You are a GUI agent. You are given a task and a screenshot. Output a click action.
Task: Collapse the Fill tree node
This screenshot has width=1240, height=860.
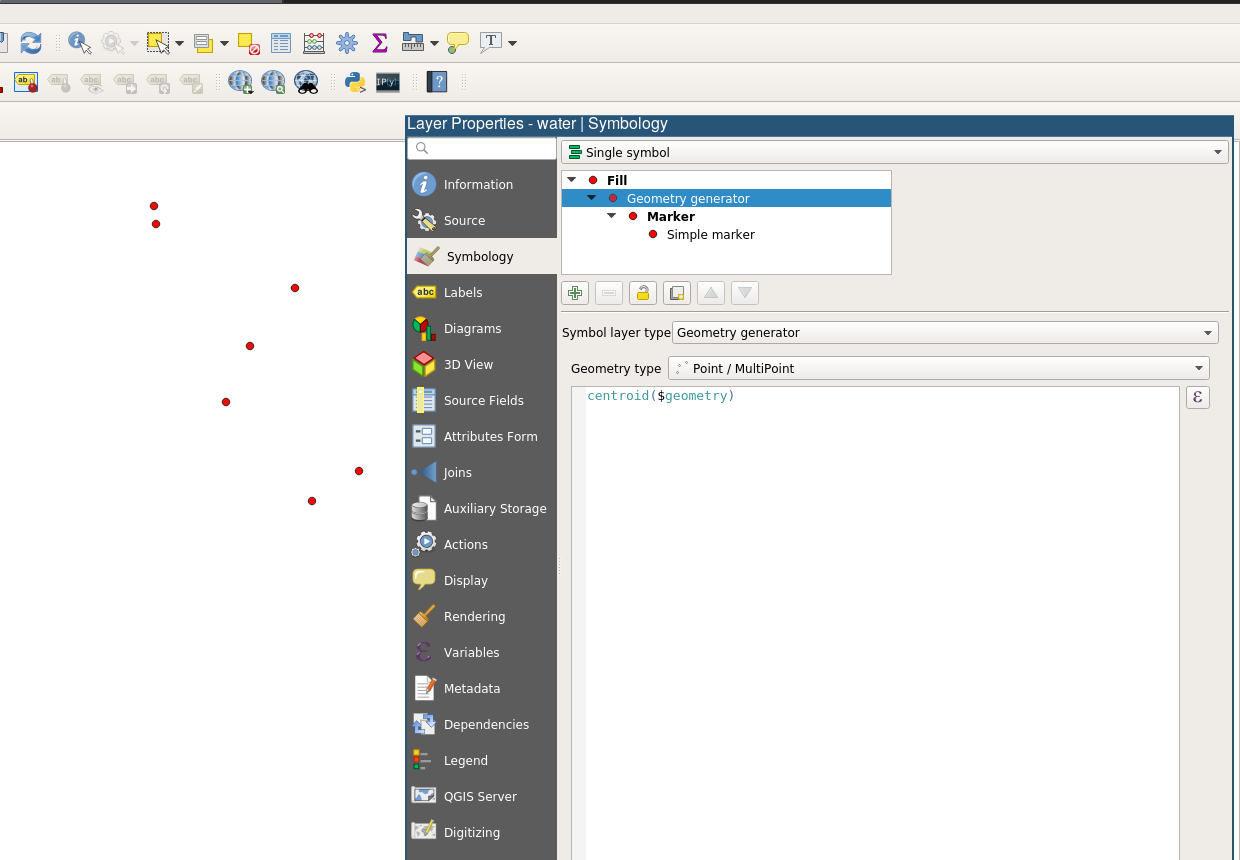pyautogui.click(x=571, y=180)
